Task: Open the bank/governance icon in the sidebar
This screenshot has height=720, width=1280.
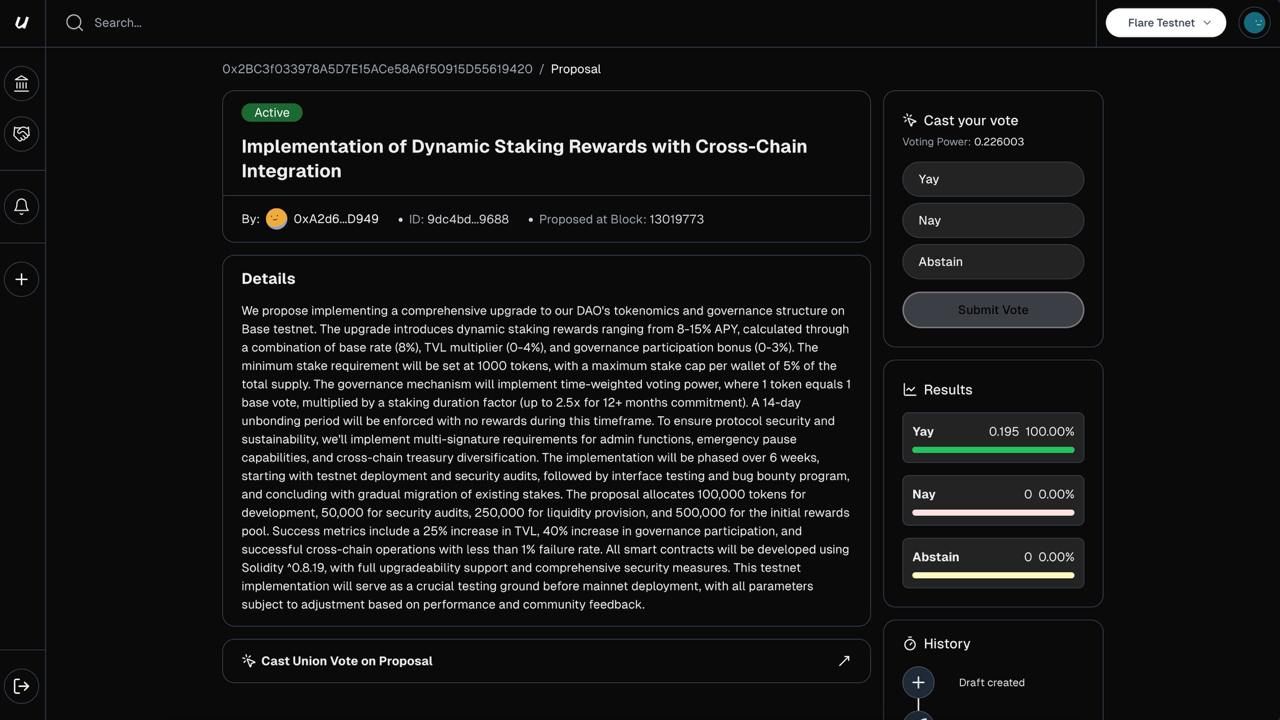Action: click(22, 84)
